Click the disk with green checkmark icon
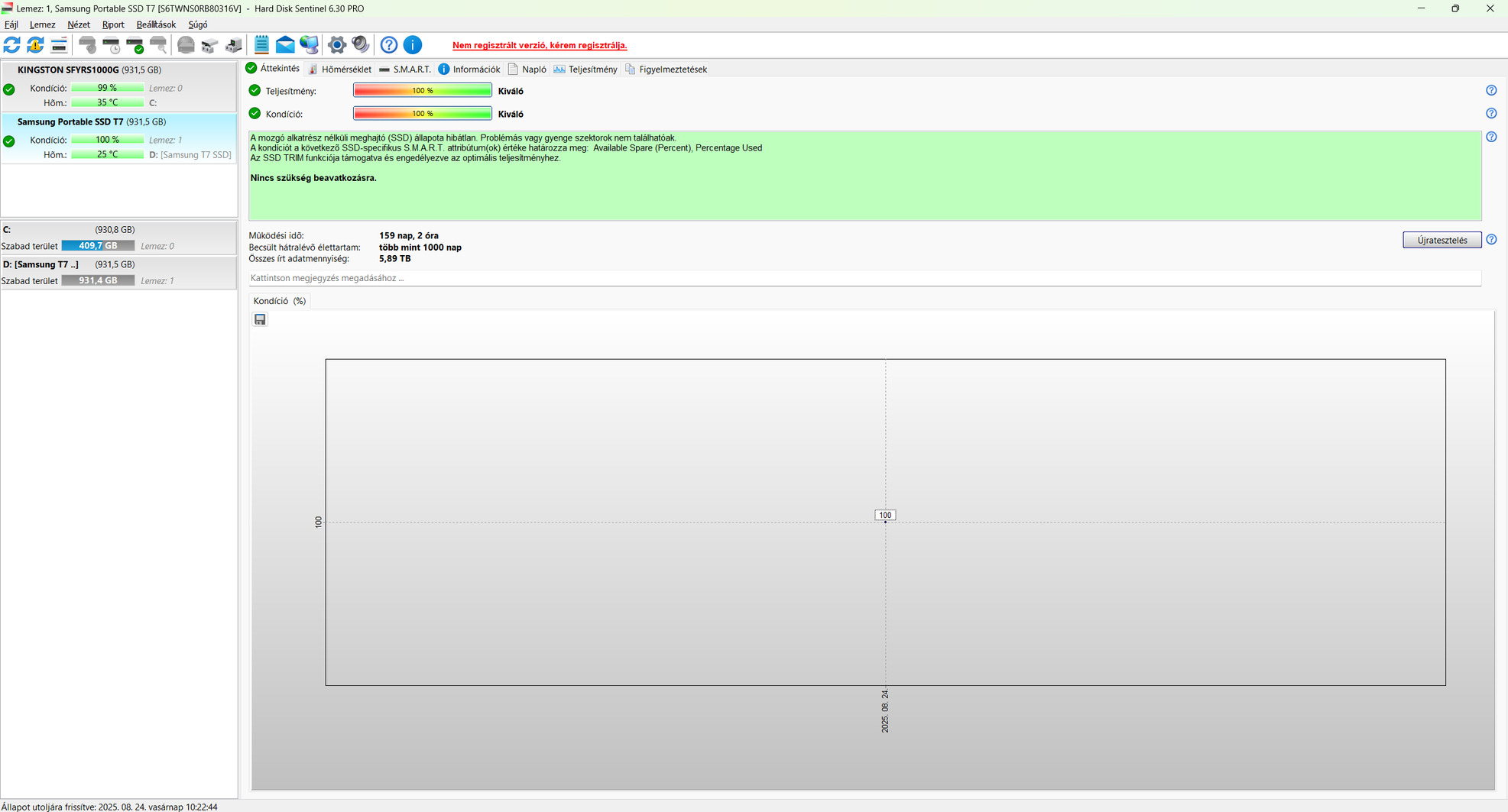This screenshot has width=1508, height=812. point(135,45)
